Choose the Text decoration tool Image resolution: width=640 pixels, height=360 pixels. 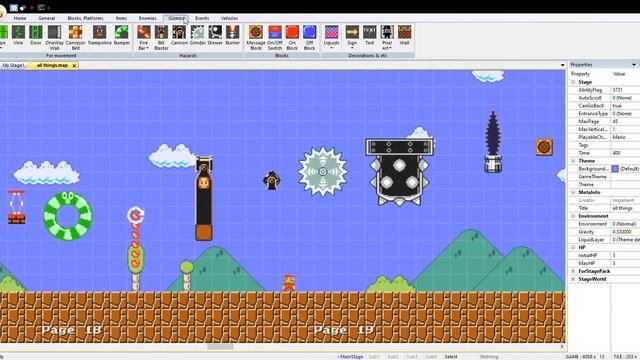pos(369,35)
